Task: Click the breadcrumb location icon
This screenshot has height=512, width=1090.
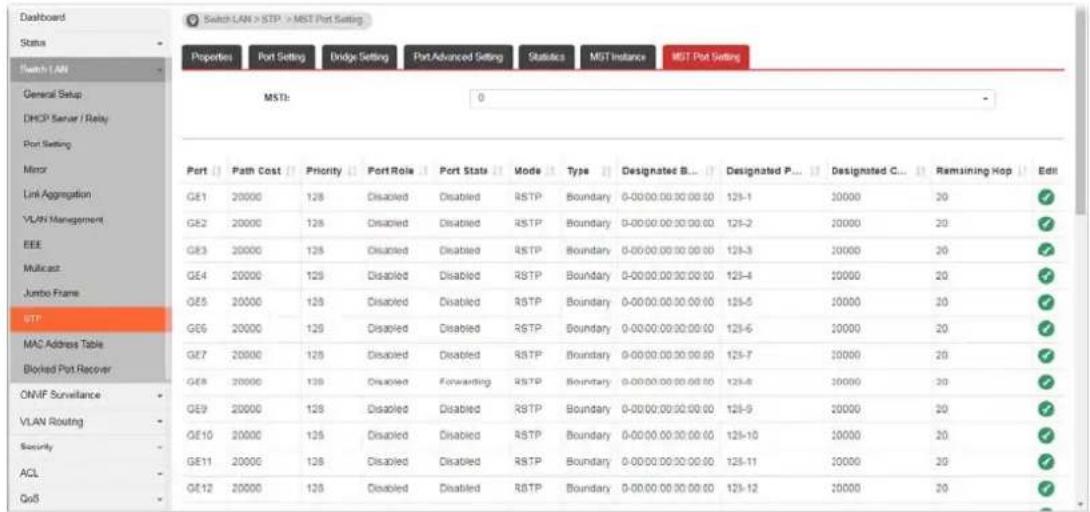Action: pos(193,20)
